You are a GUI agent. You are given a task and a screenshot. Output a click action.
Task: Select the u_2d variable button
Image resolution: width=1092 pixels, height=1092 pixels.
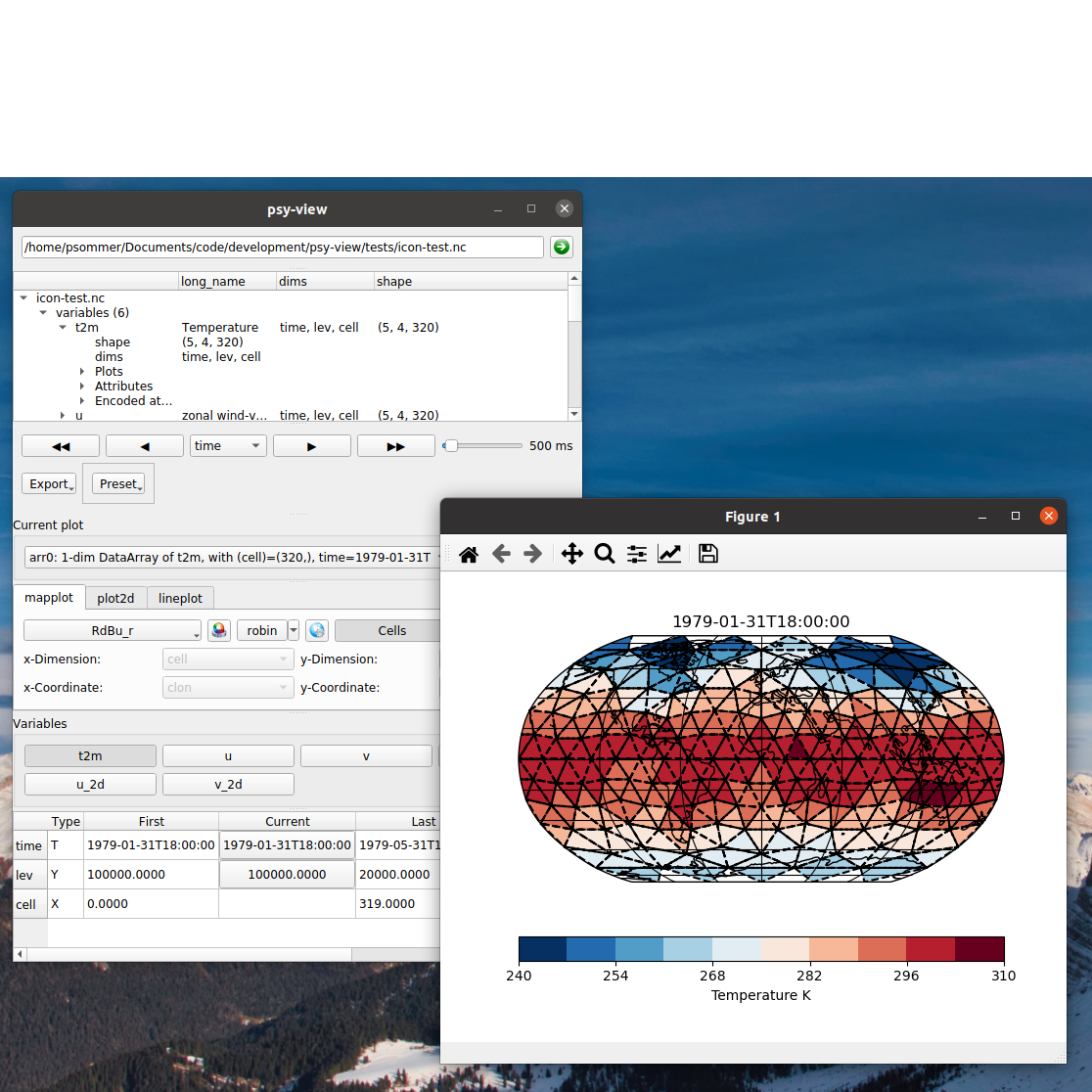(90, 784)
